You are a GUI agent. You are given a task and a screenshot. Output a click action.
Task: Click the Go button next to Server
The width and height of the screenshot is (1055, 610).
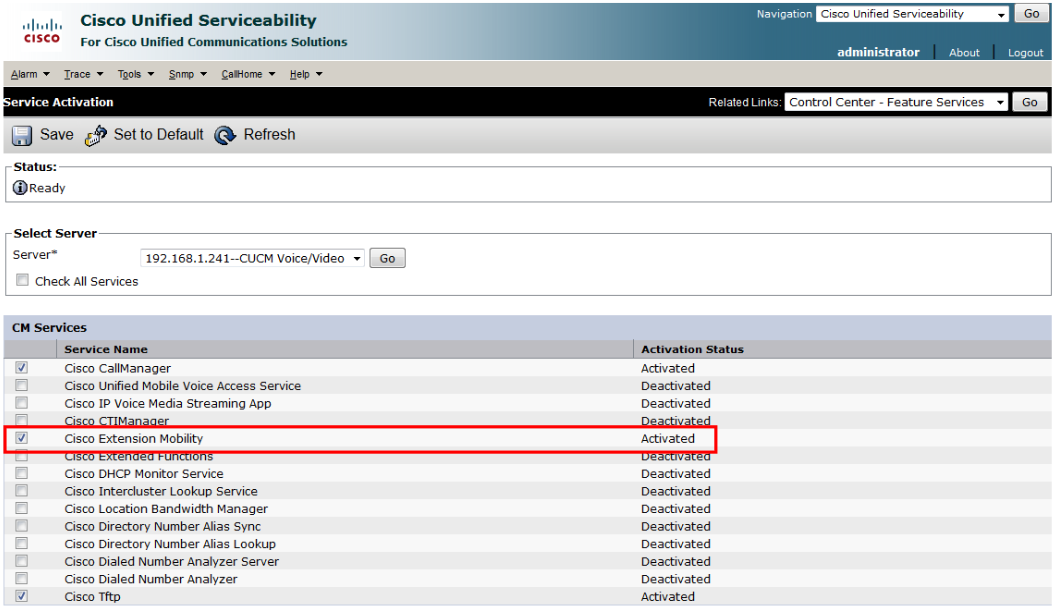[387, 258]
